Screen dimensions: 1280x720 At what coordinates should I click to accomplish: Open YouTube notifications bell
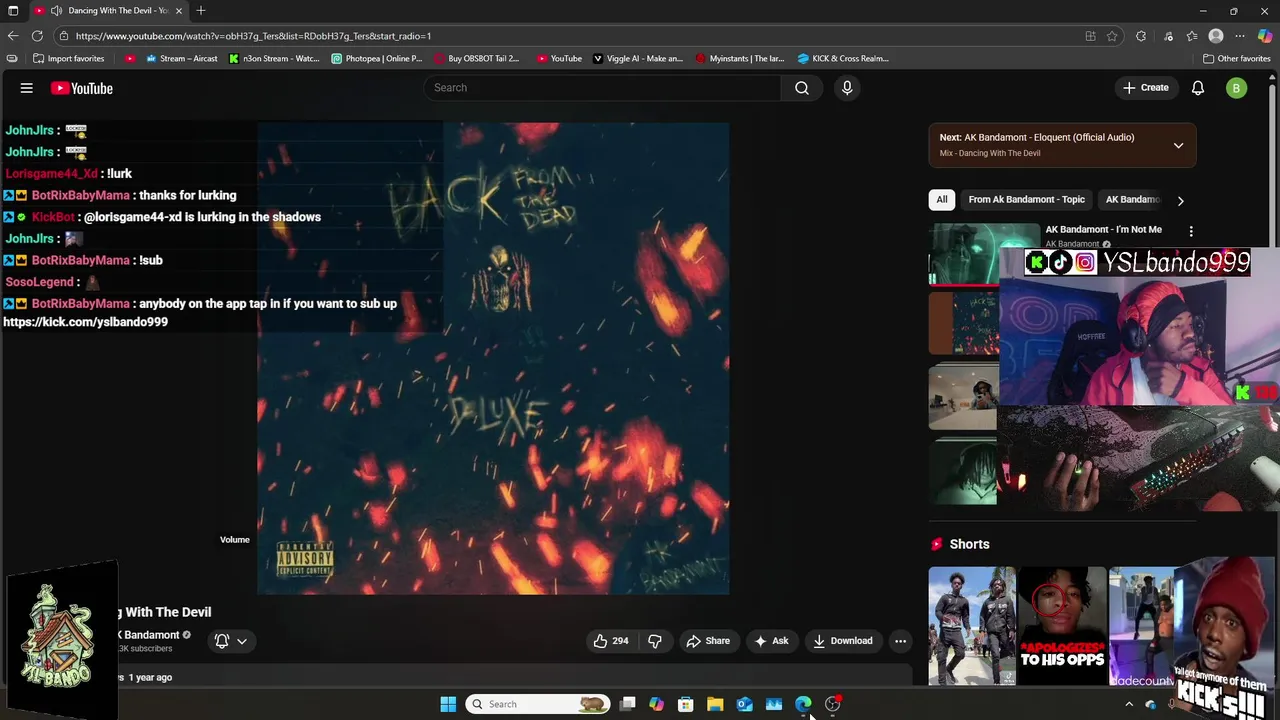pos(1198,88)
